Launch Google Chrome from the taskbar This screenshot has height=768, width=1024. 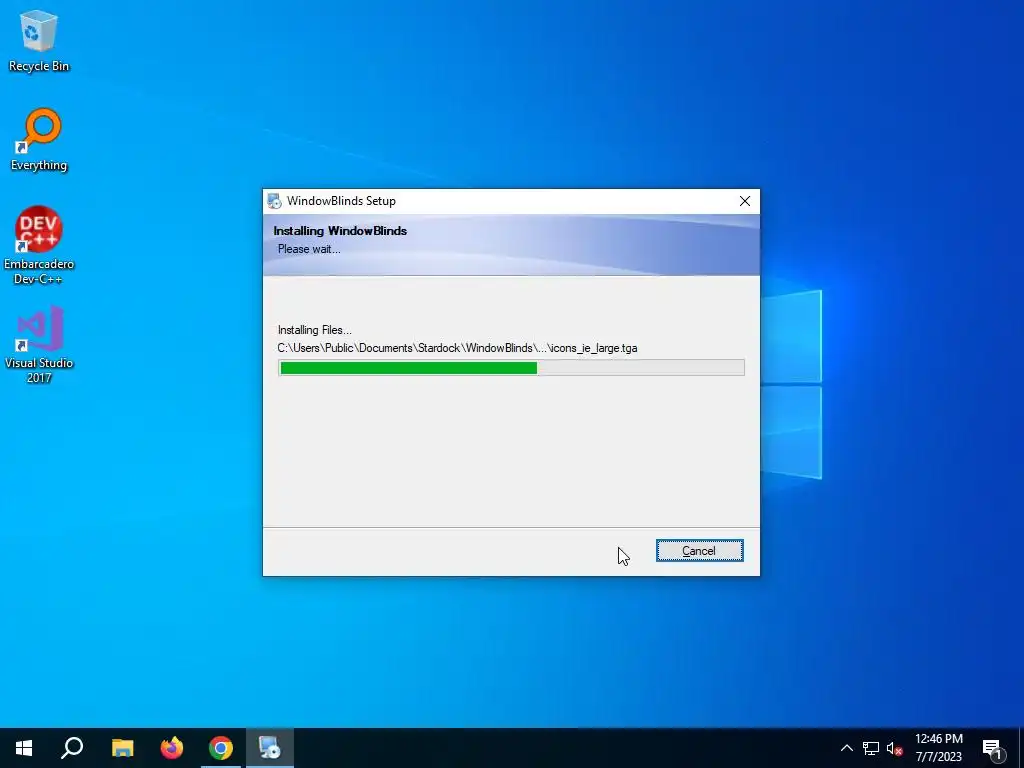[x=221, y=748]
